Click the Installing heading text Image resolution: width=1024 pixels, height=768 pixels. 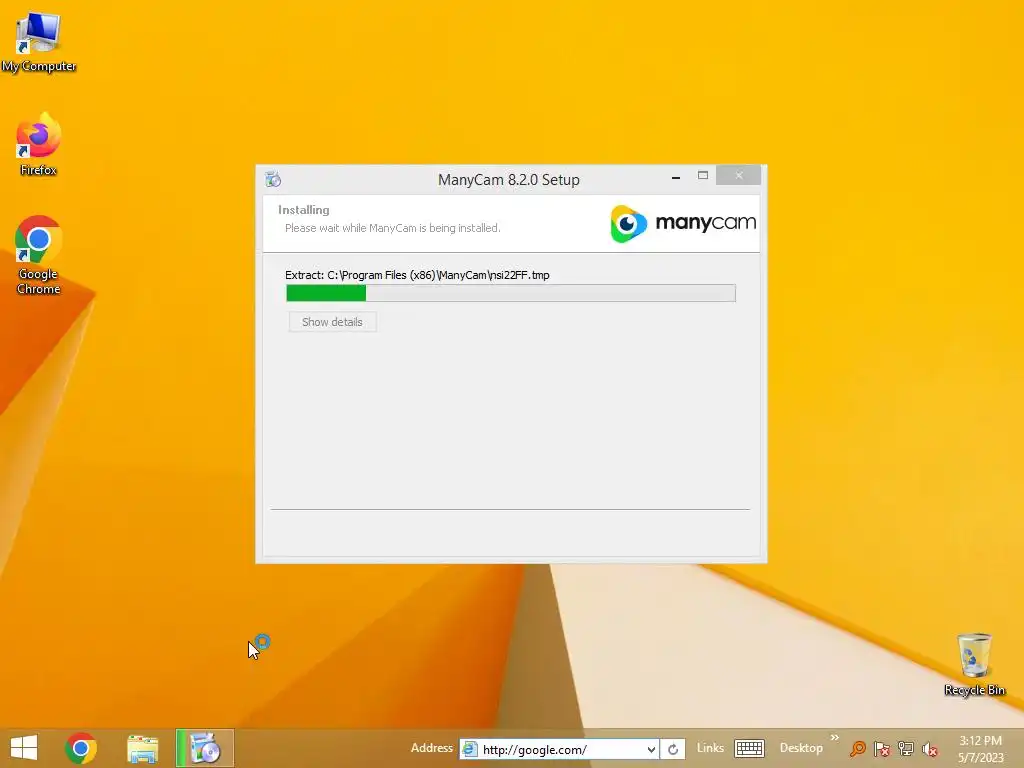[x=304, y=210]
